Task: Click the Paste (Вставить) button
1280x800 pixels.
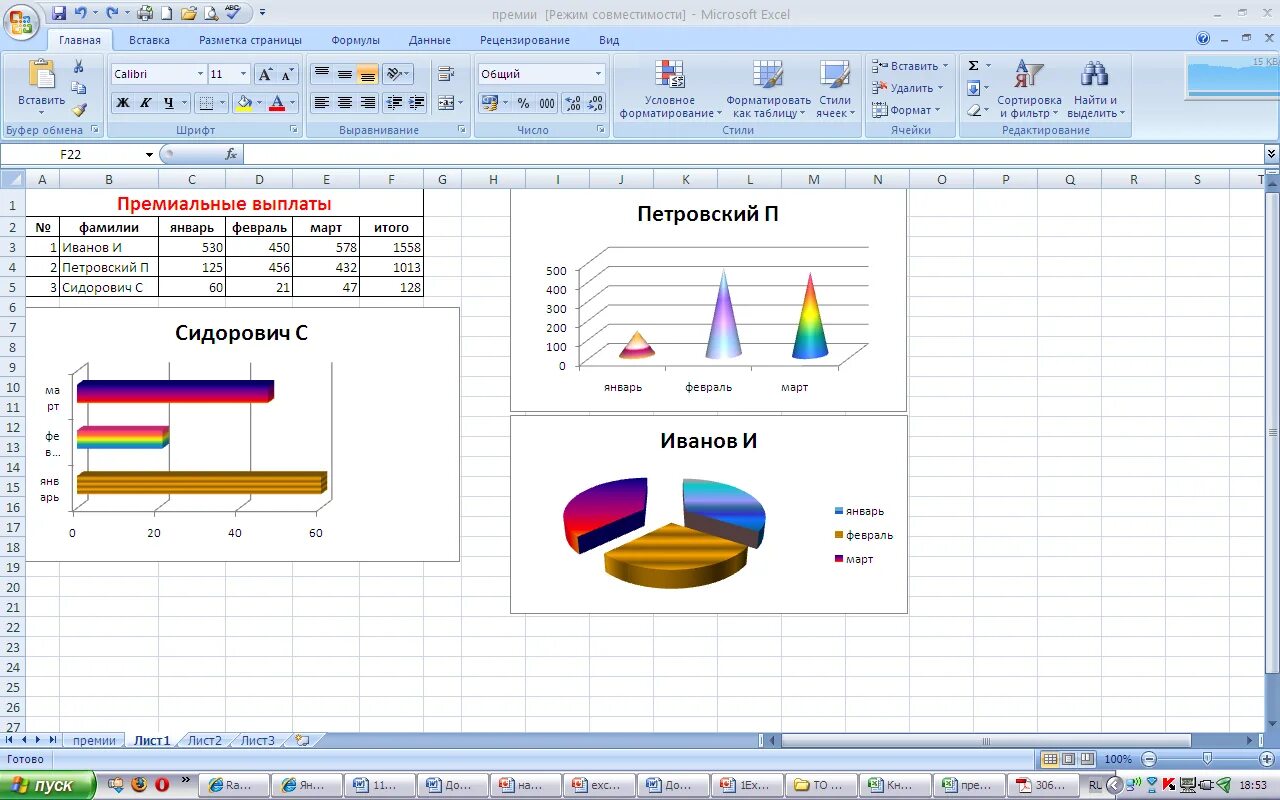Action: pos(42,84)
